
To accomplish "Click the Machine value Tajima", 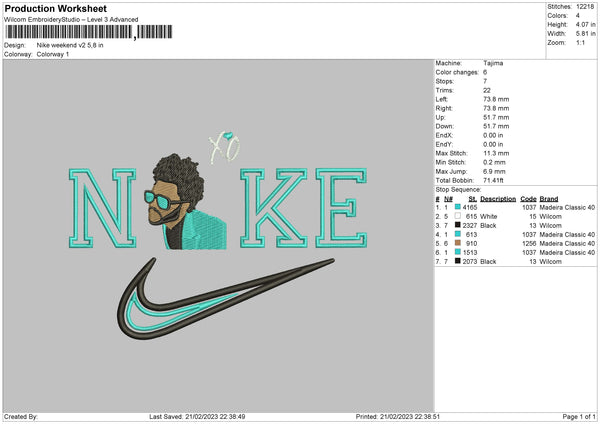I will tap(493, 63).
